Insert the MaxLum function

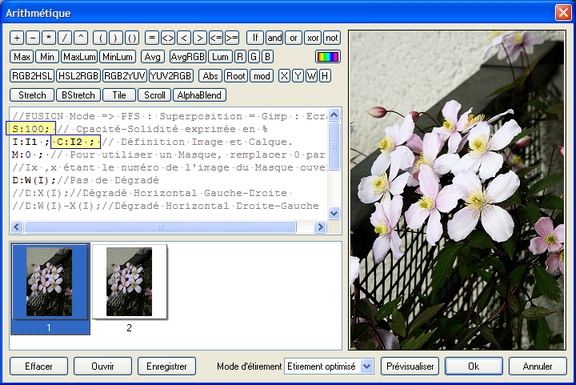[79, 57]
